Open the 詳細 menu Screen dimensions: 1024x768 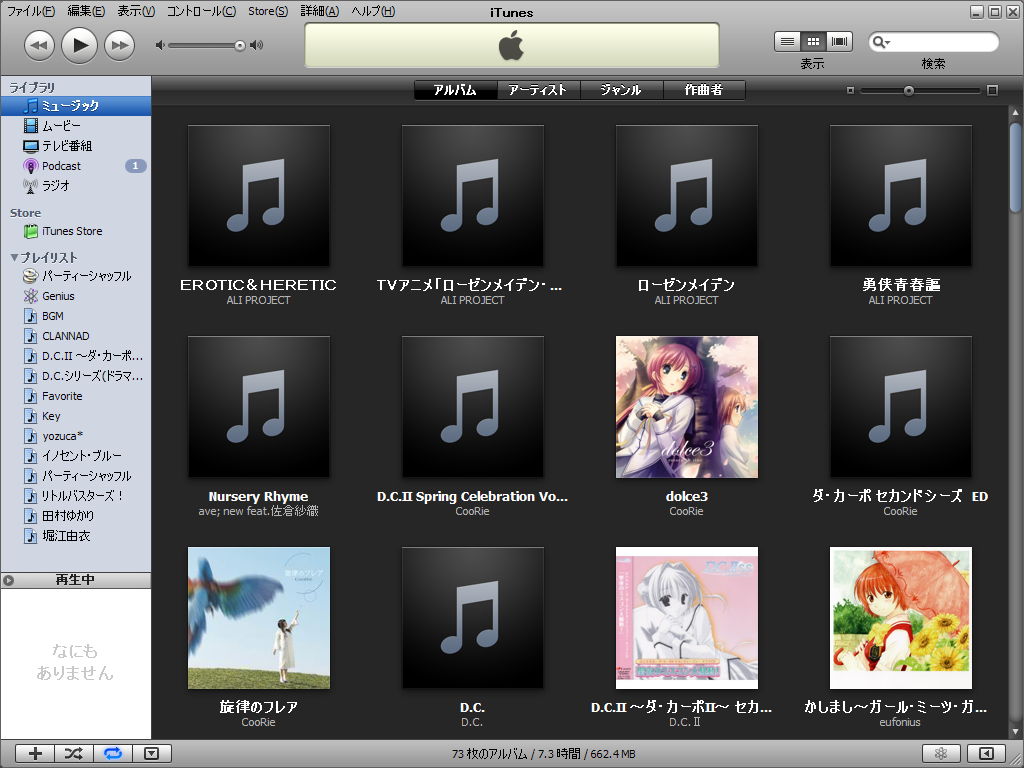(319, 11)
